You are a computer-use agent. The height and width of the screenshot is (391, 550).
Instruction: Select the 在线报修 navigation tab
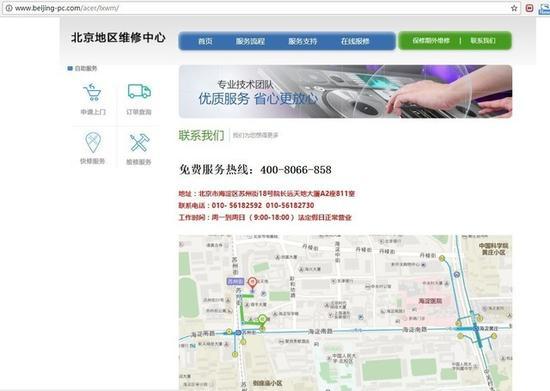tap(355, 41)
